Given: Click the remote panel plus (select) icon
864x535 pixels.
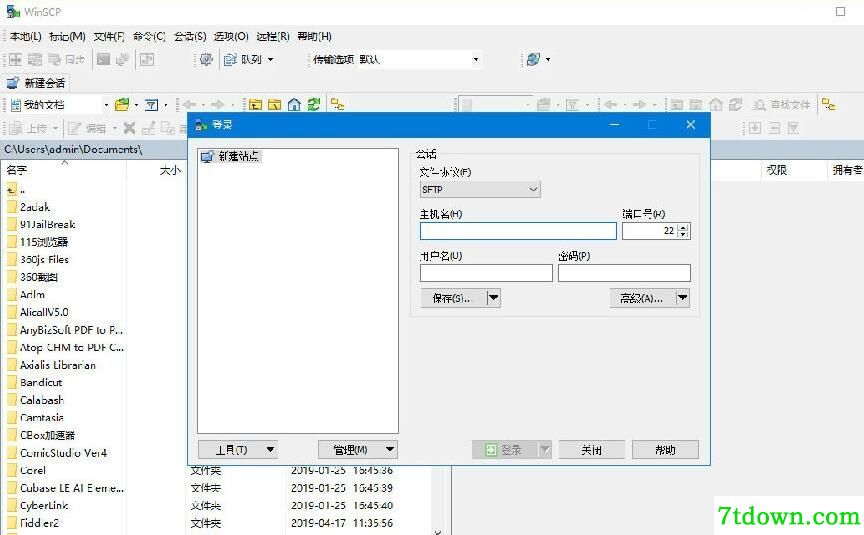Looking at the screenshot, I should pos(755,128).
